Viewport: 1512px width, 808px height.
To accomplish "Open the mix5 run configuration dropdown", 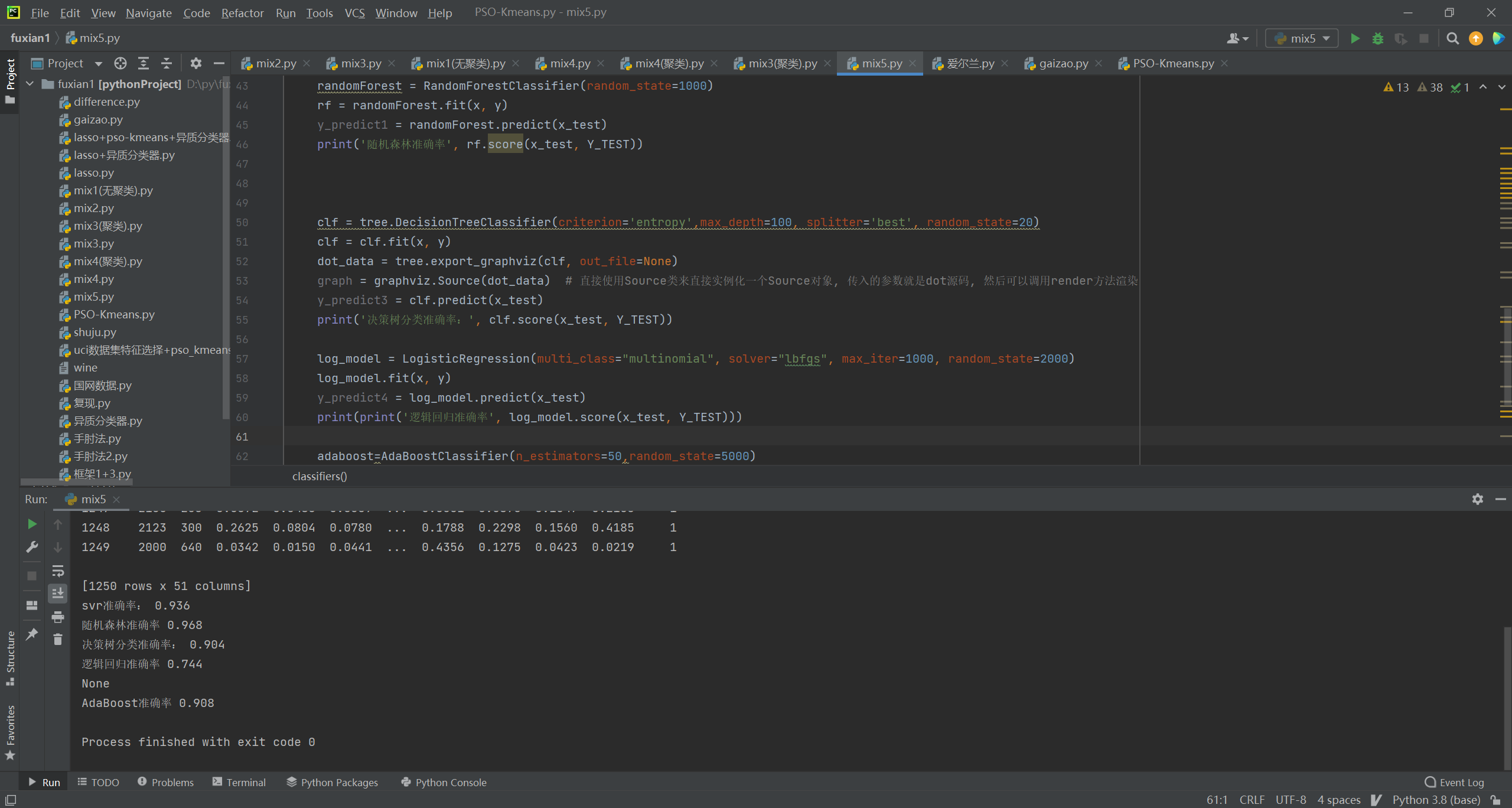I will click(x=1302, y=38).
